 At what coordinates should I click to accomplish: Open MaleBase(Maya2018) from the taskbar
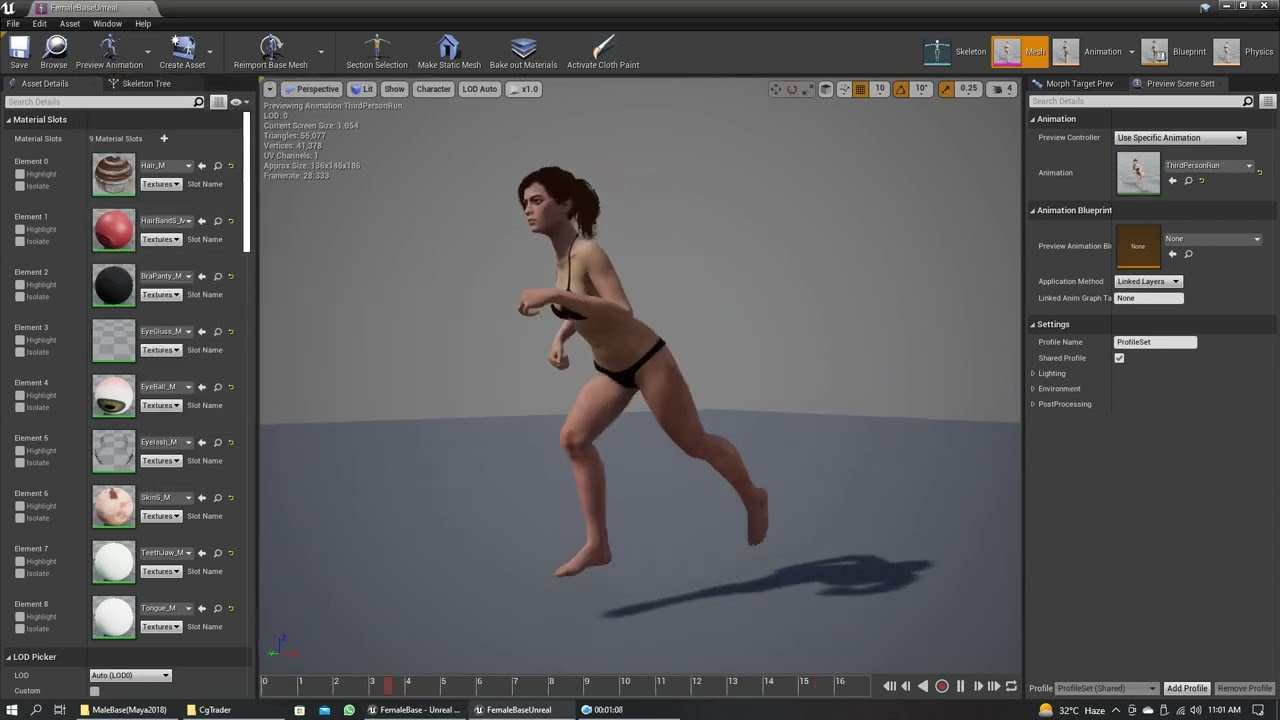point(129,710)
